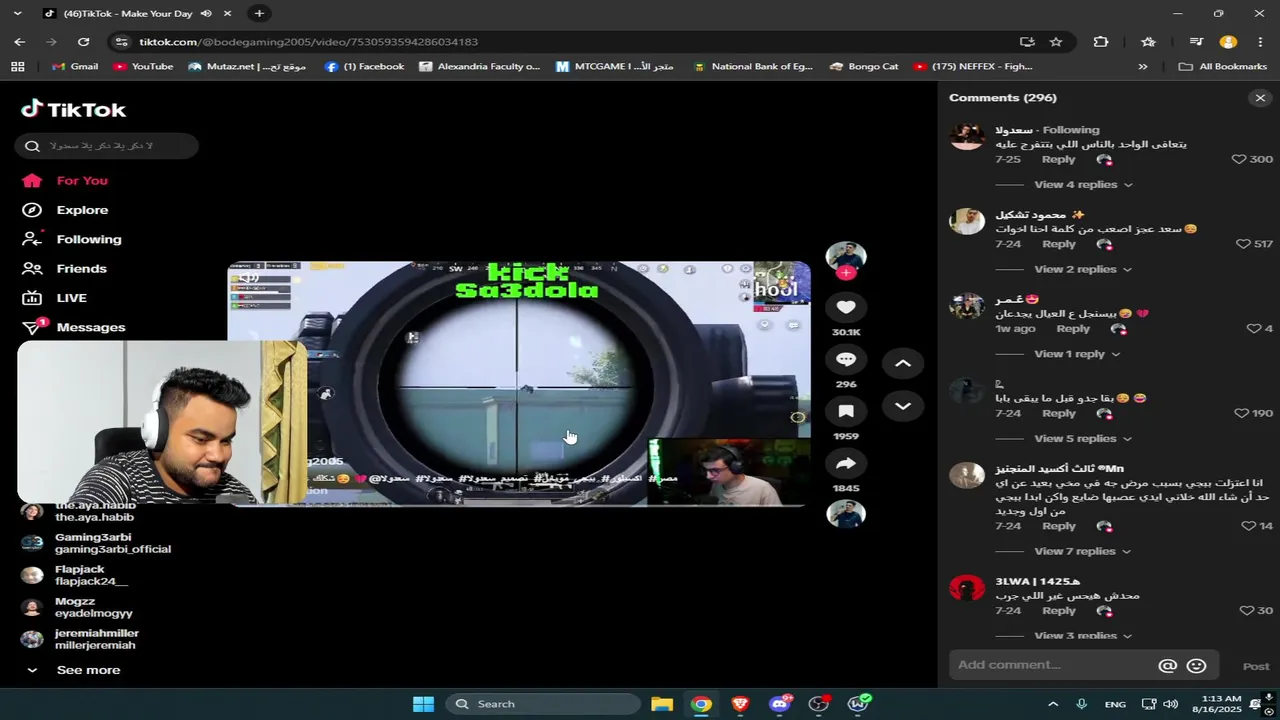Go to next video with down arrow
This screenshot has width=1280, height=720.
[902, 406]
